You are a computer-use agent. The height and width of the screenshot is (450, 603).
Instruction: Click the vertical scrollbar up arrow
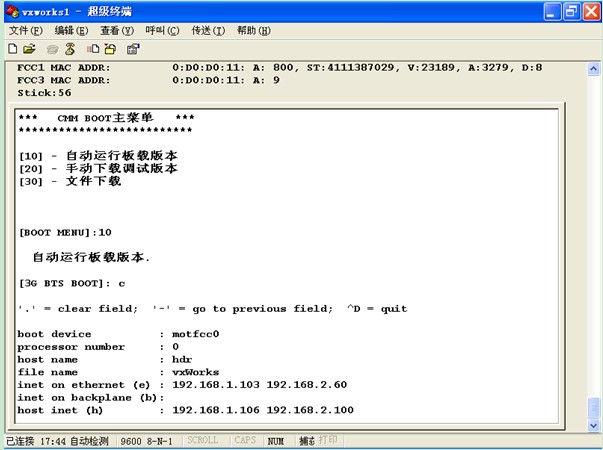[x=594, y=67]
